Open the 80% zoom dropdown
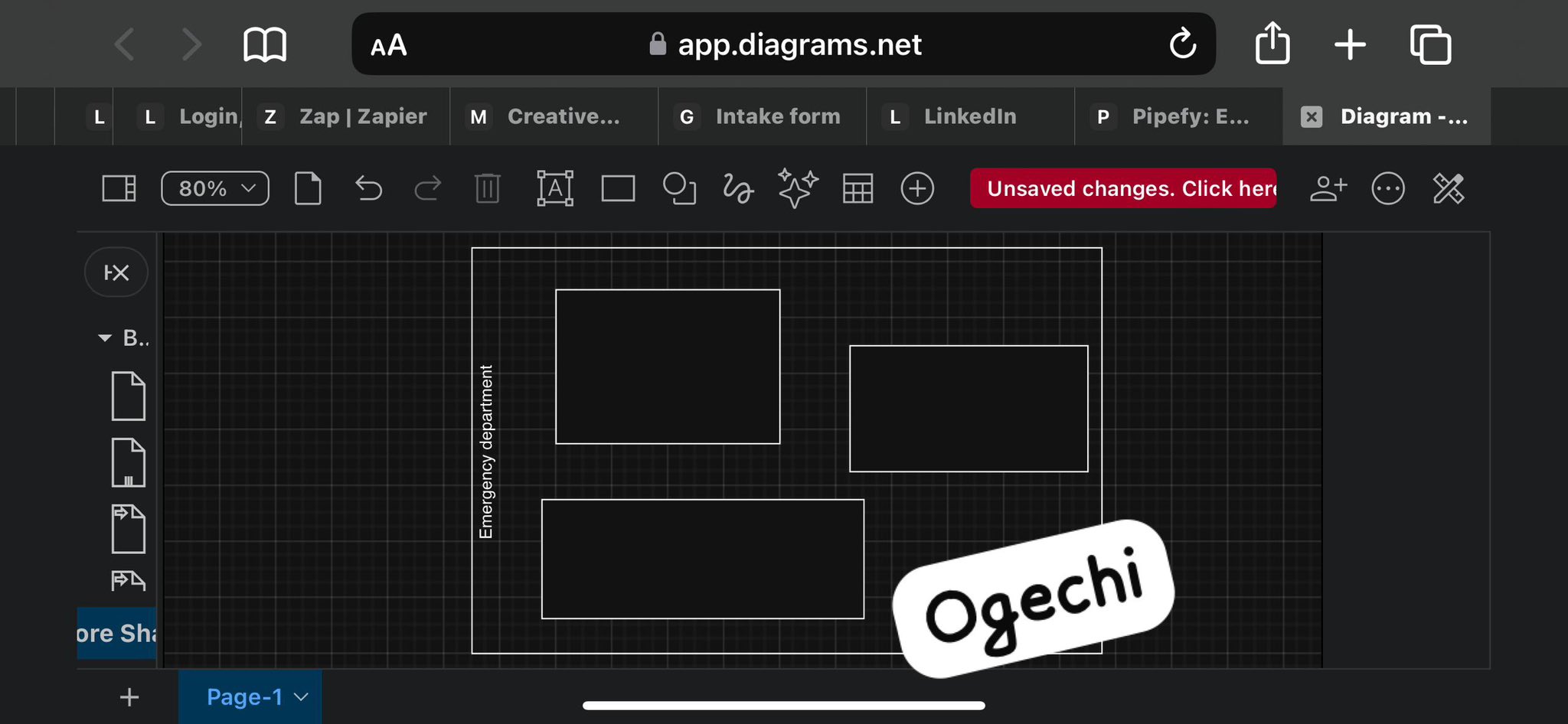The height and width of the screenshot is (724, 1568). [x=215, y=188]
